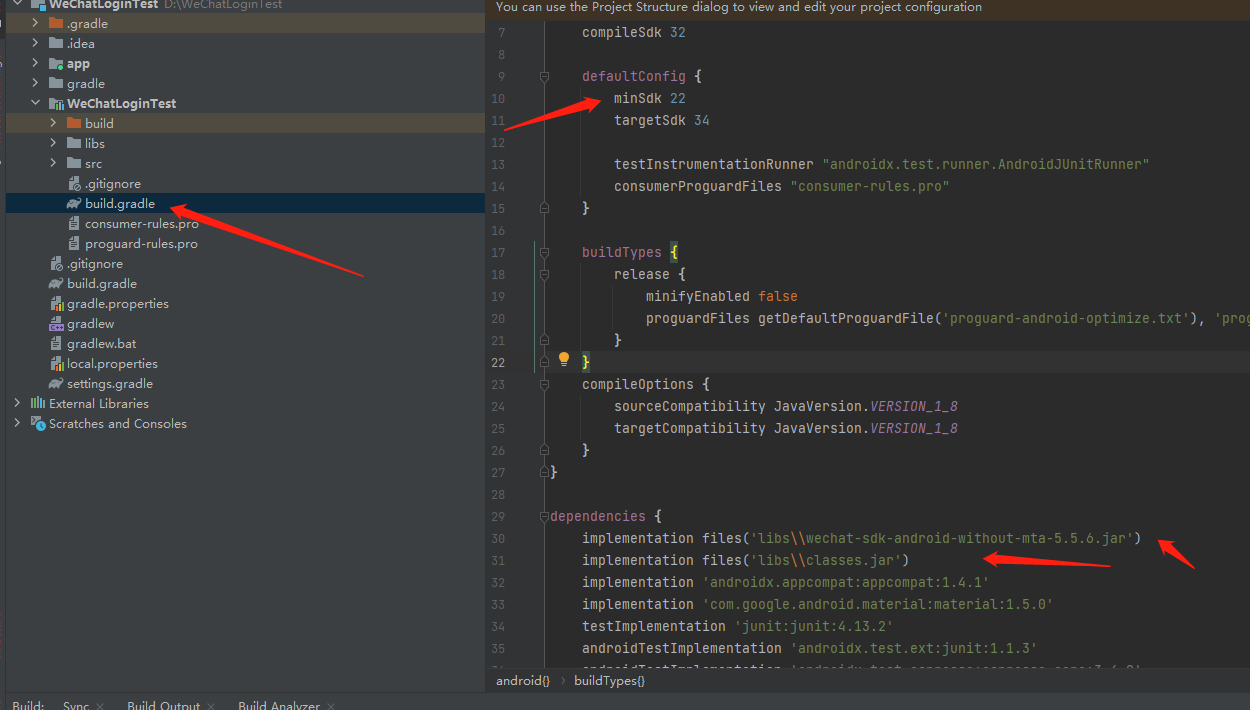
Task: Click the app module folder icon
Action: pyautogui.click(x=57, y=63)
